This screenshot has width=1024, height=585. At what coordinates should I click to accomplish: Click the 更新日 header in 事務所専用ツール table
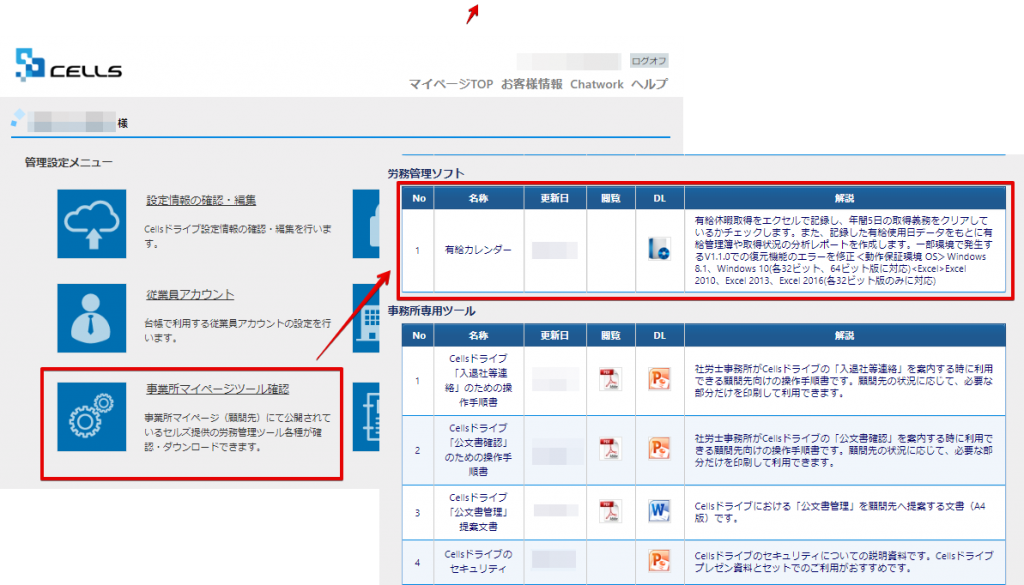click(554, 336)
